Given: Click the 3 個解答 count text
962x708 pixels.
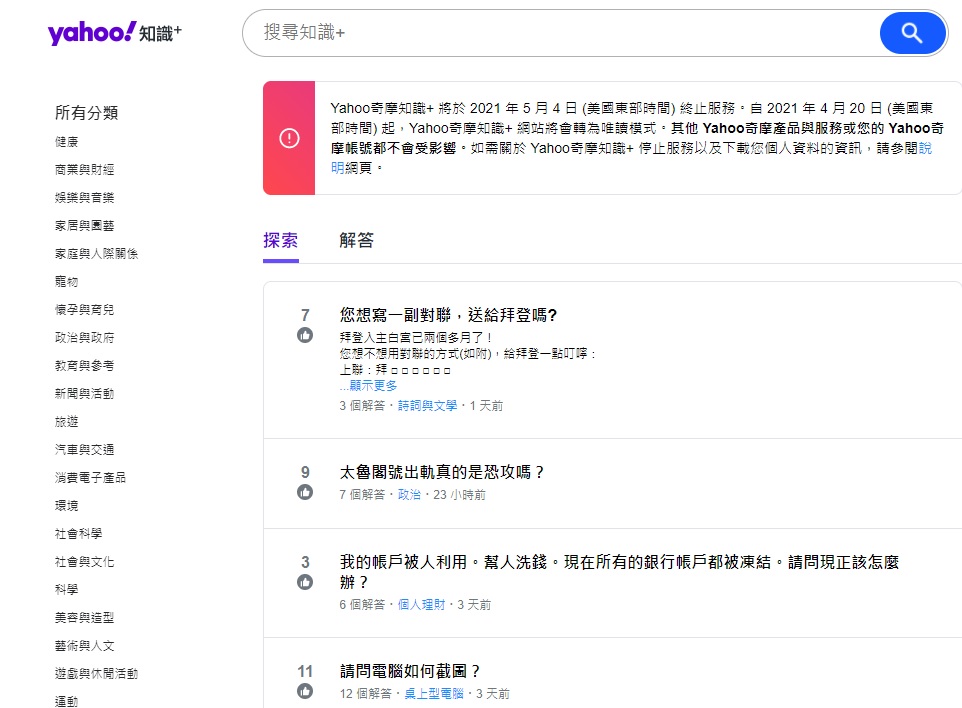Looking at the screenshot, I should pyautogui.click(x=362, y=406).
